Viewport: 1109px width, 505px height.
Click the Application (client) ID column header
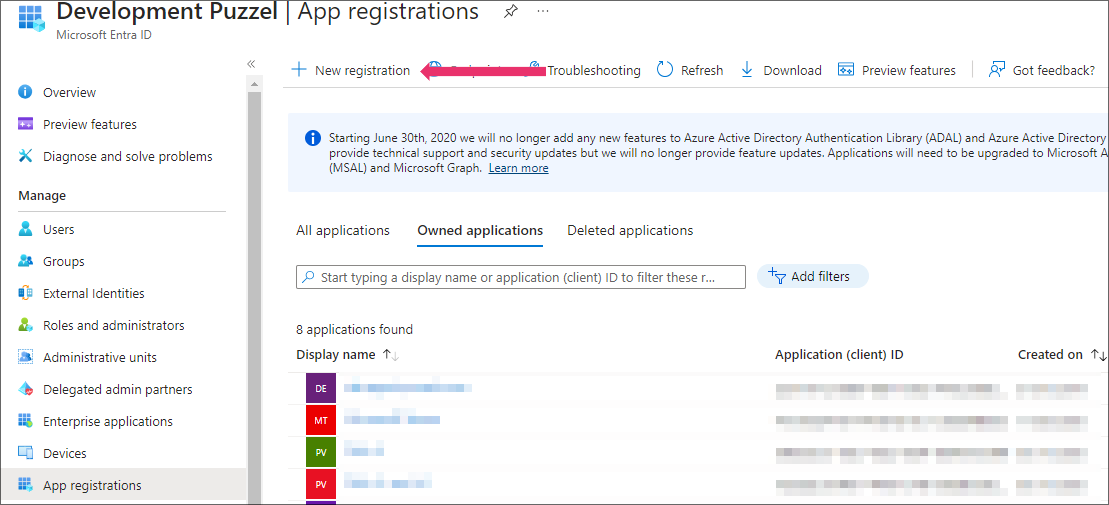839,354
